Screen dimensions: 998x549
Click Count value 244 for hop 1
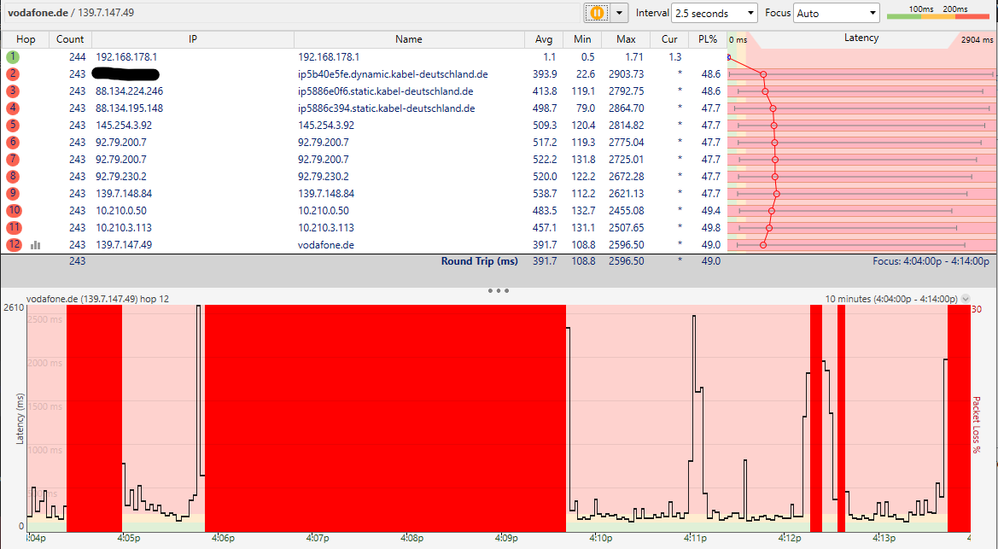(77, 57)
